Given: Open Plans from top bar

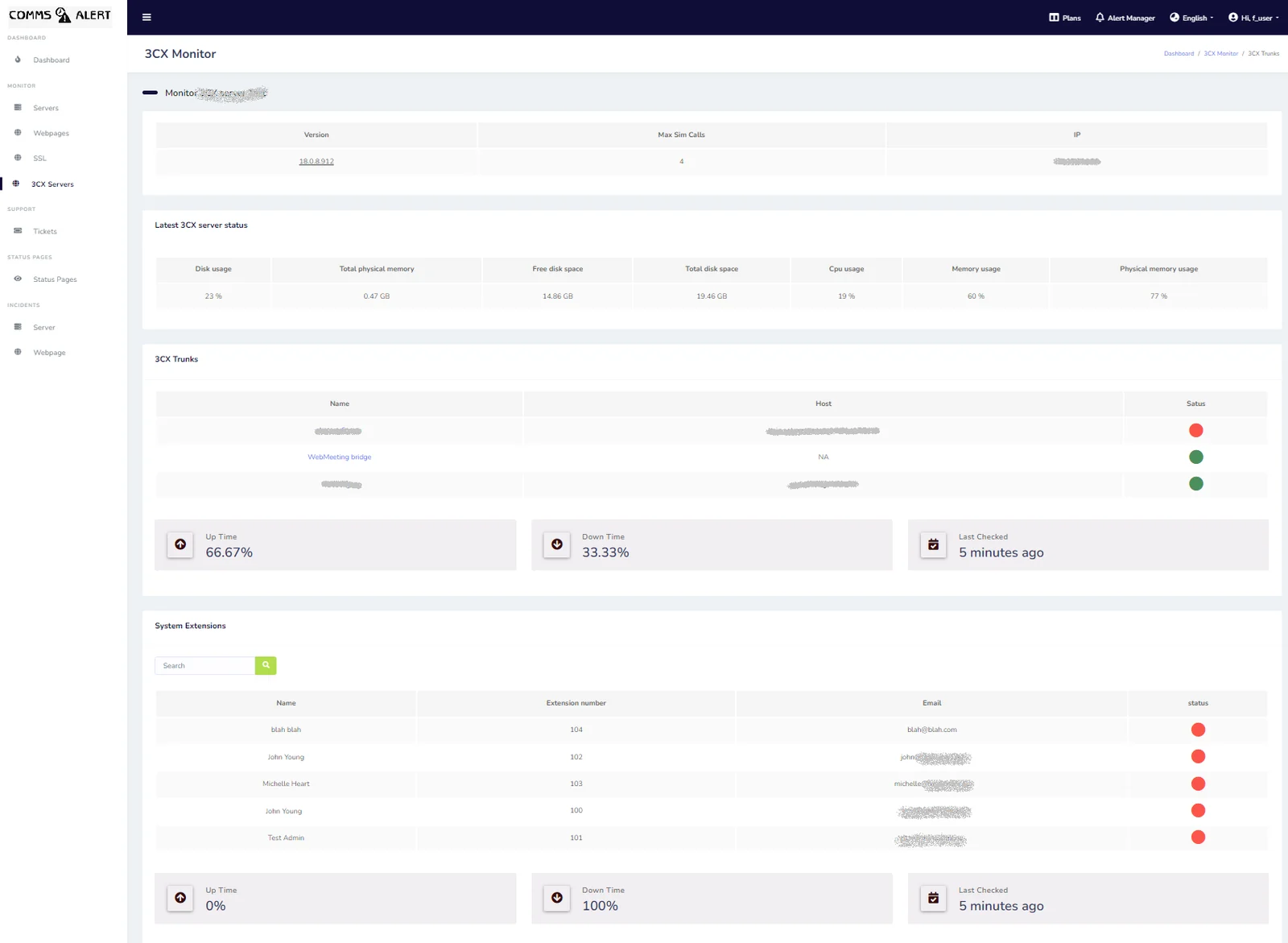Looking at the screenshot, I should pos(1065,18).
